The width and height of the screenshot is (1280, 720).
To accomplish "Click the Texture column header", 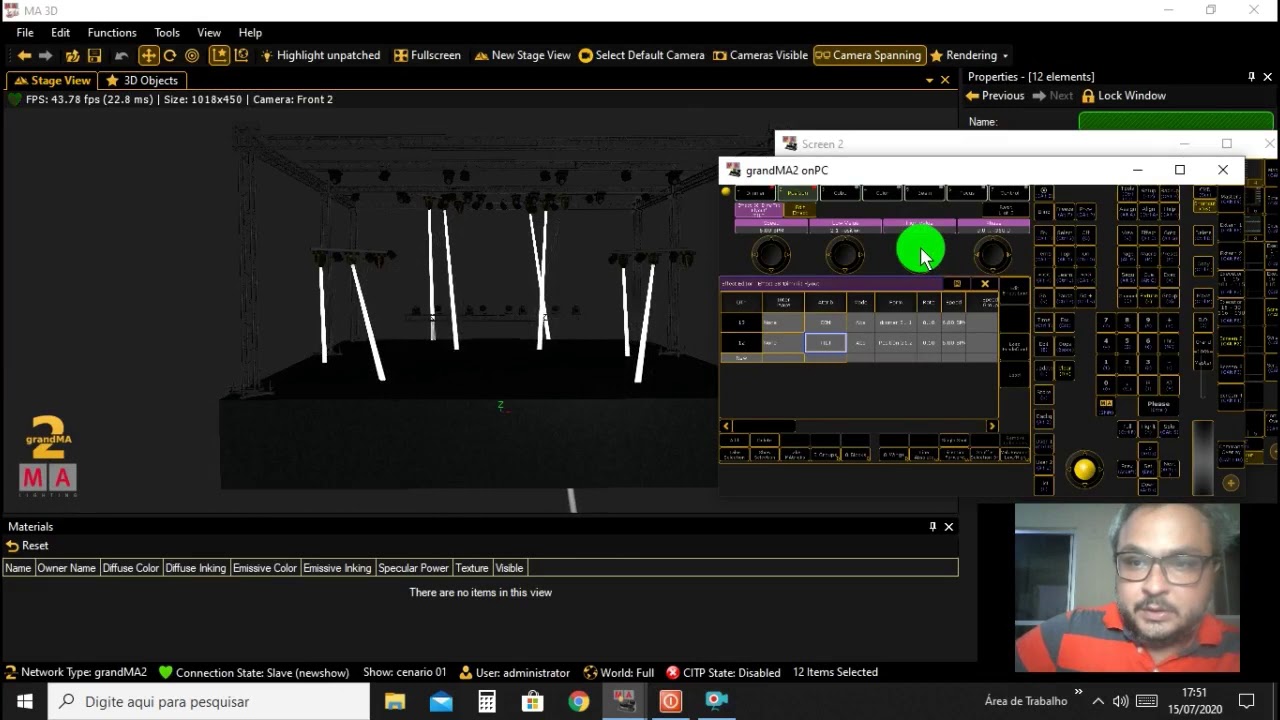I will [472, 568].
